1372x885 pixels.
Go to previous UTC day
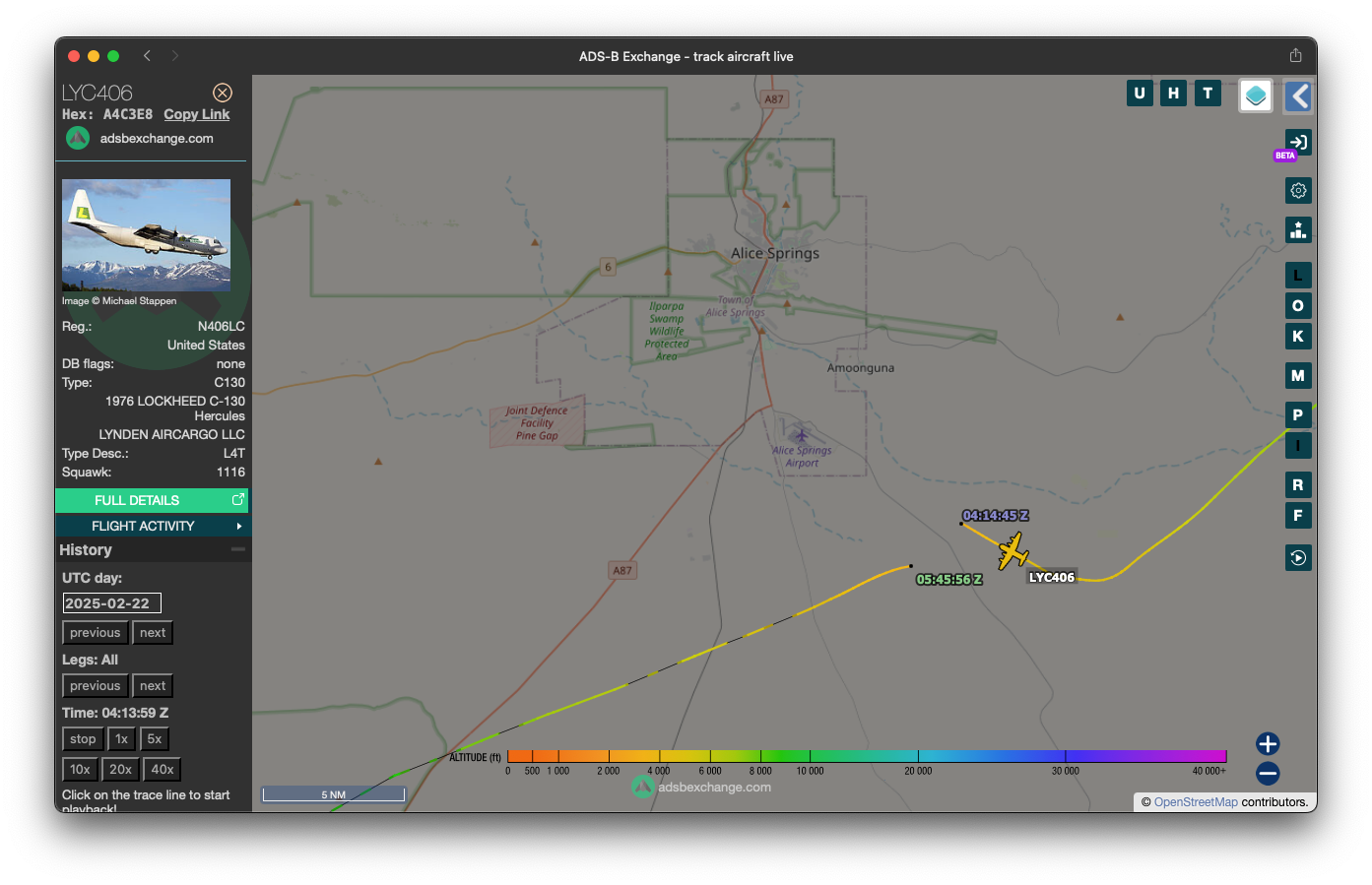point(96,633)
